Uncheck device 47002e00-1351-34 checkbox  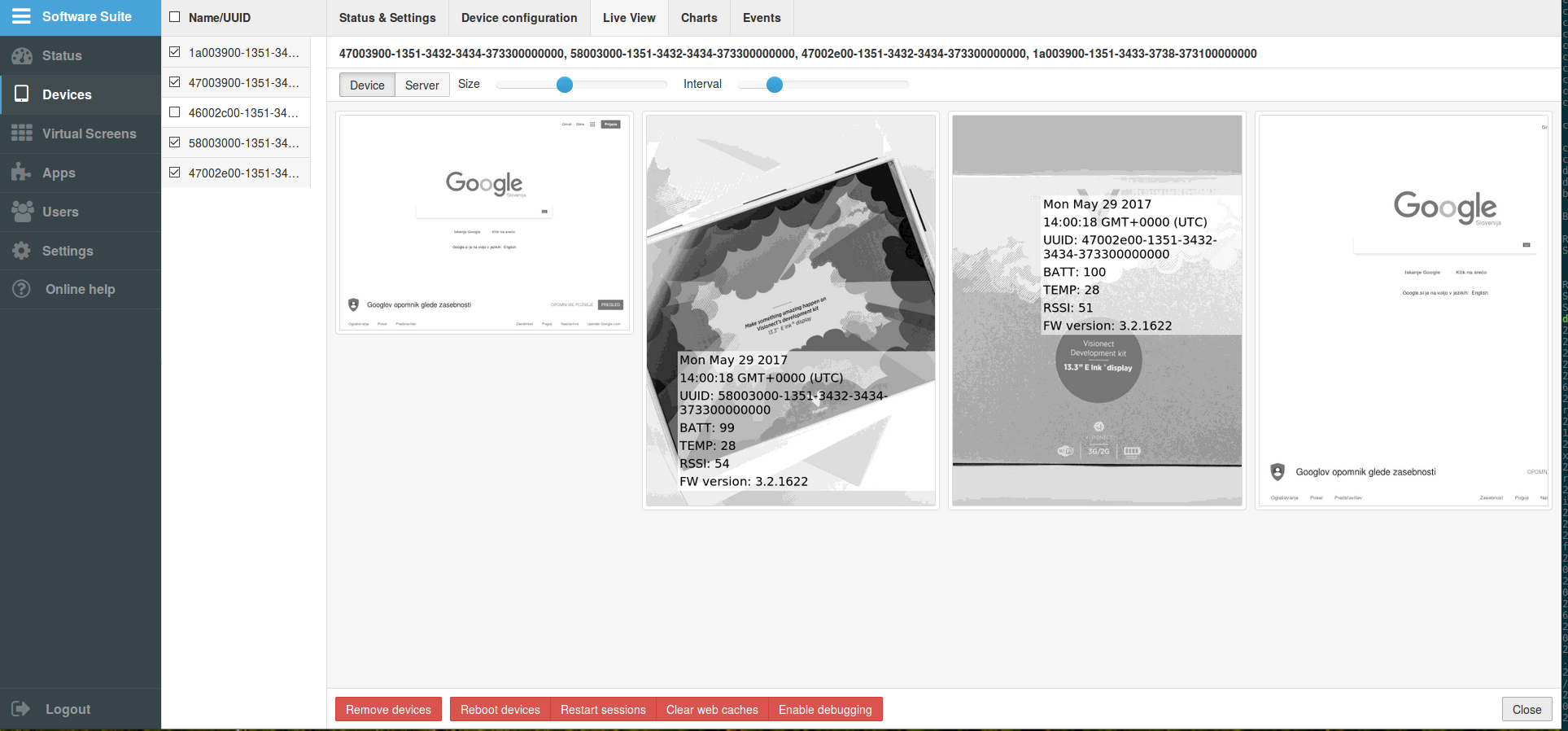(174, 173)
